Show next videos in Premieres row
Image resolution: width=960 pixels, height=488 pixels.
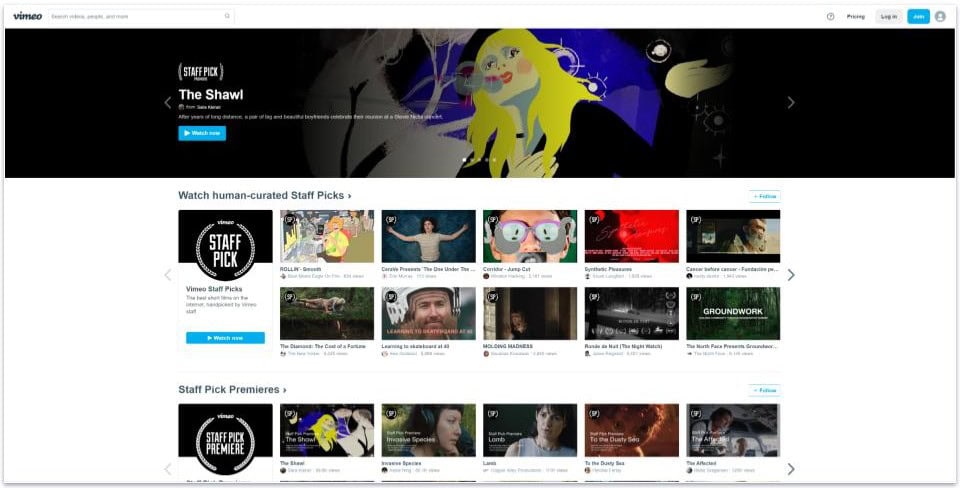point(790,469)
